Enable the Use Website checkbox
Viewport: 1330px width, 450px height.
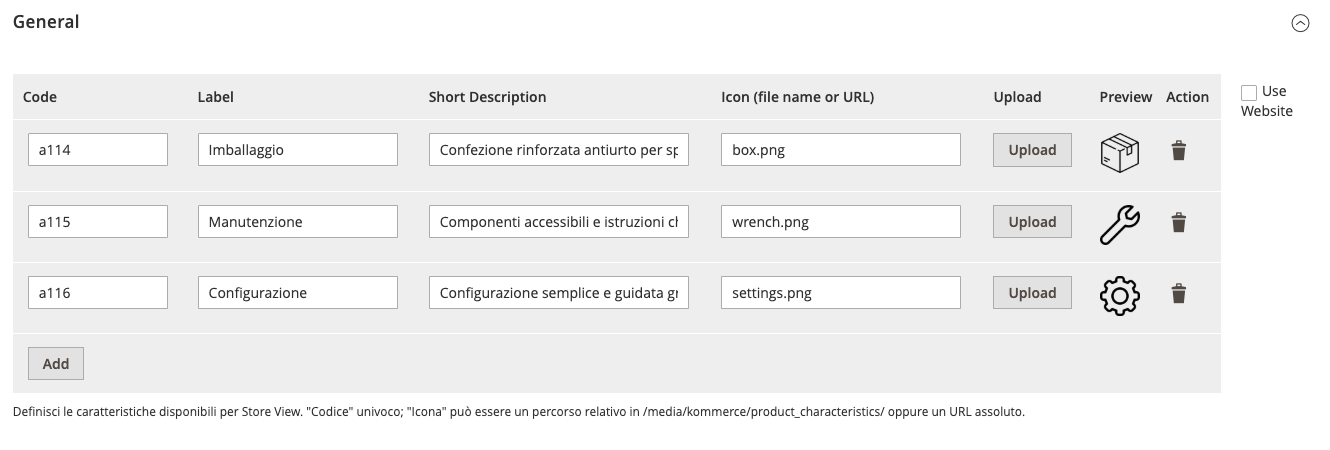(1249, 92)
